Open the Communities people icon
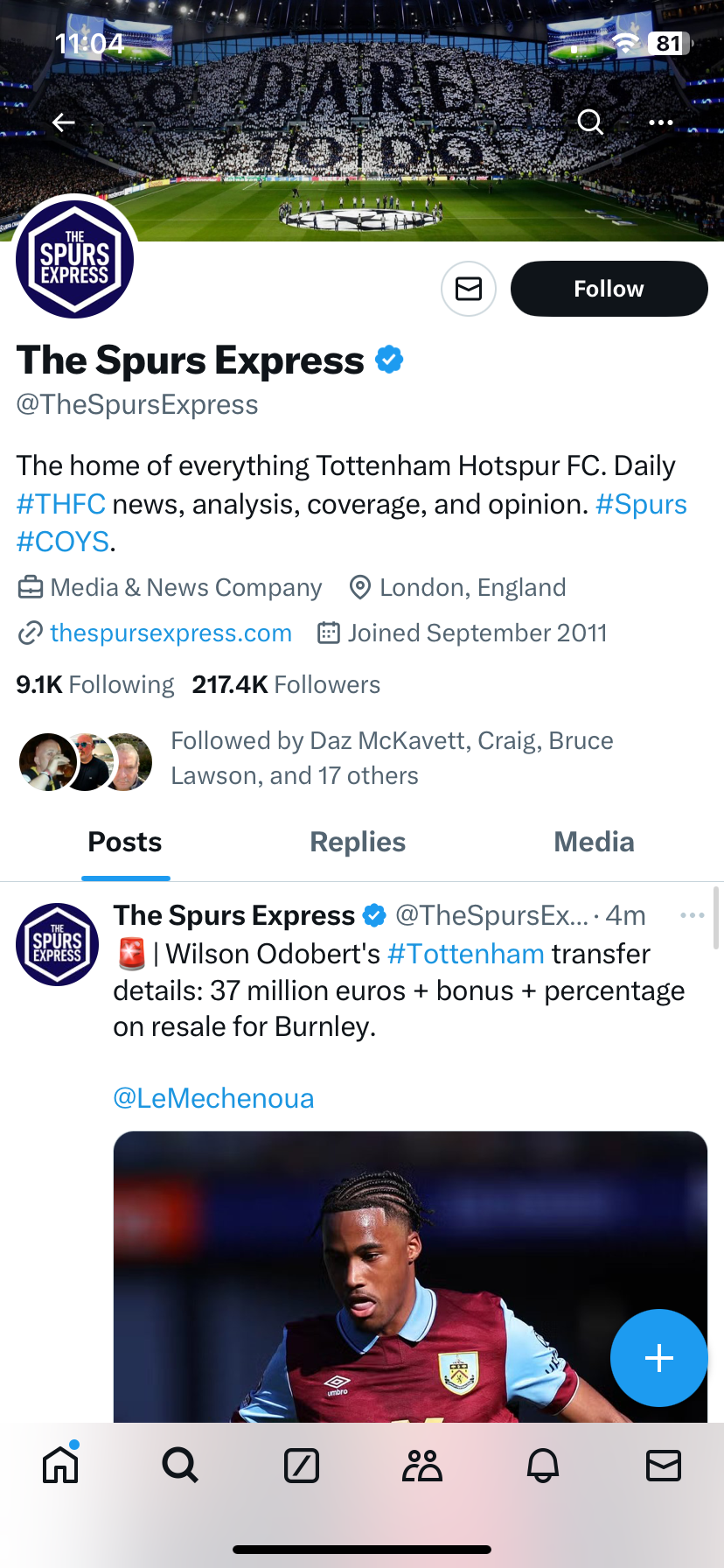This screenshot has width=724, height=1568. click(422, 1465)
